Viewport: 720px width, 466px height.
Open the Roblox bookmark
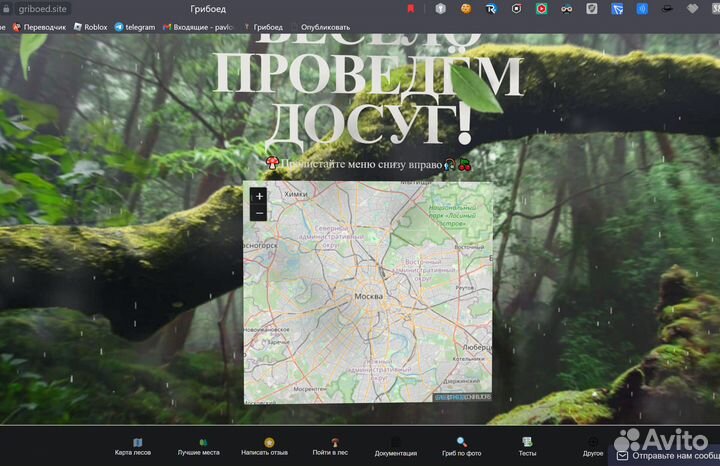(x=91, y=27)
